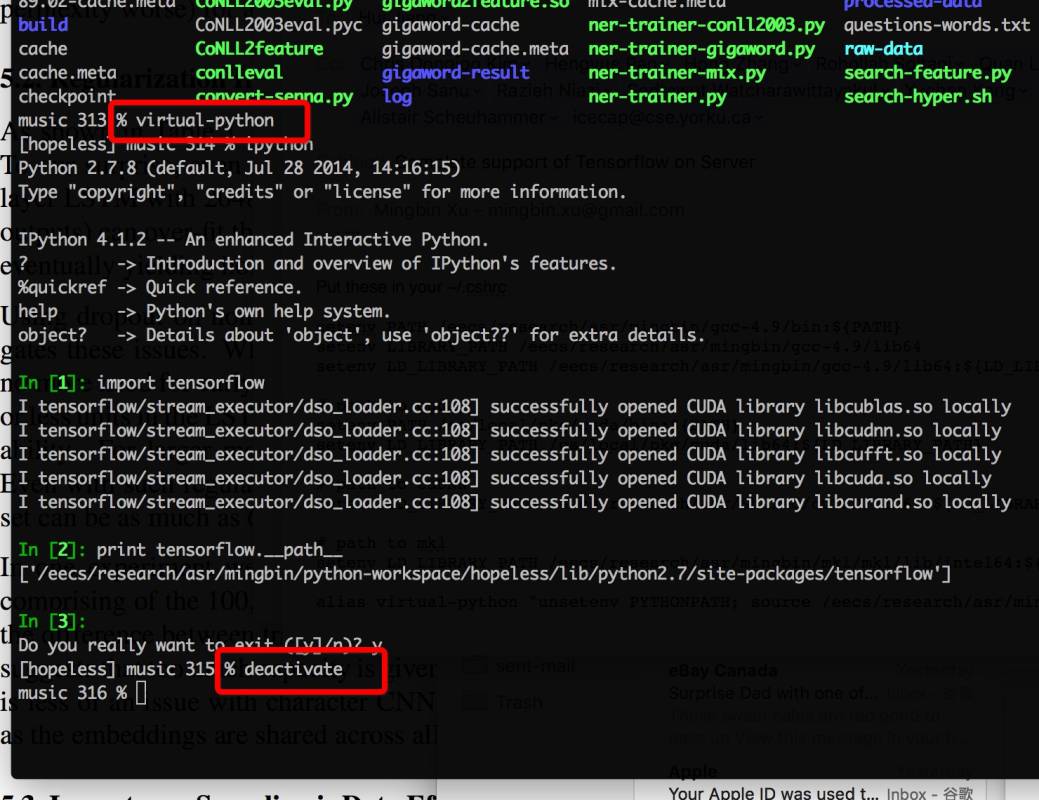Click the terminal cursor at music 316 prompt
Viewport: 1039px width, 800px height.
(140, 693)
